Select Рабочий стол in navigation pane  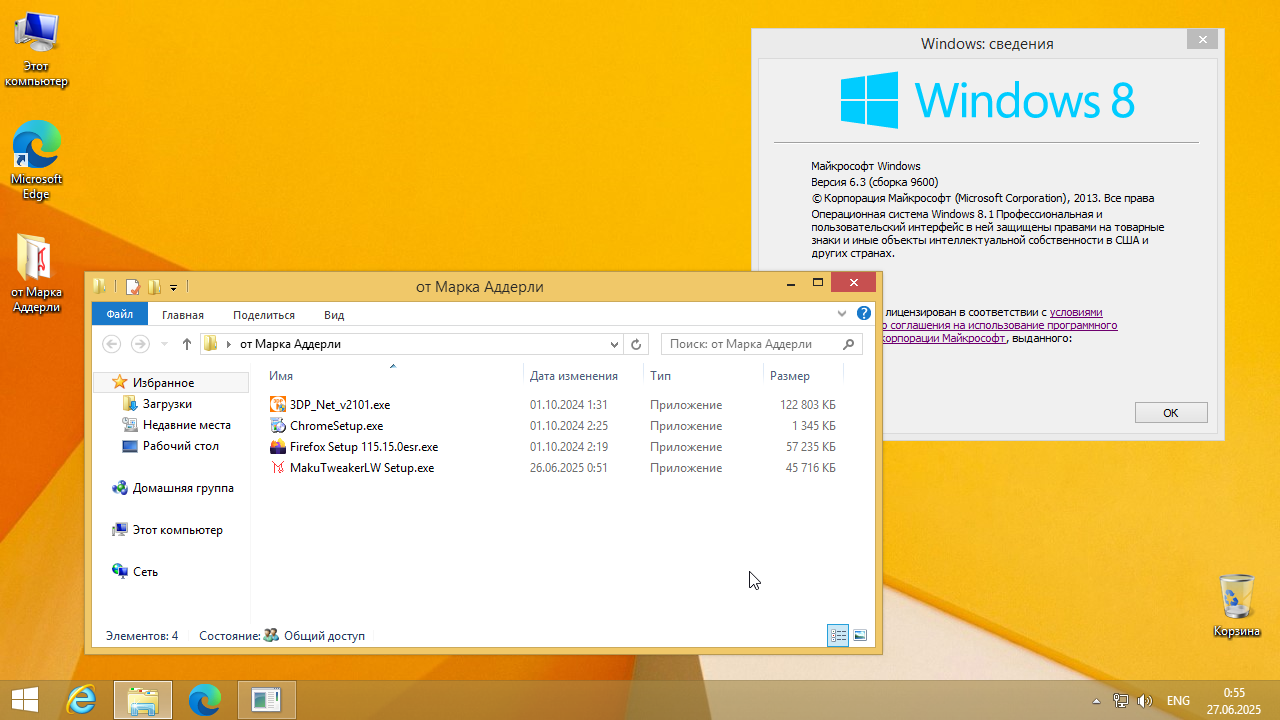tap(180, 446)
